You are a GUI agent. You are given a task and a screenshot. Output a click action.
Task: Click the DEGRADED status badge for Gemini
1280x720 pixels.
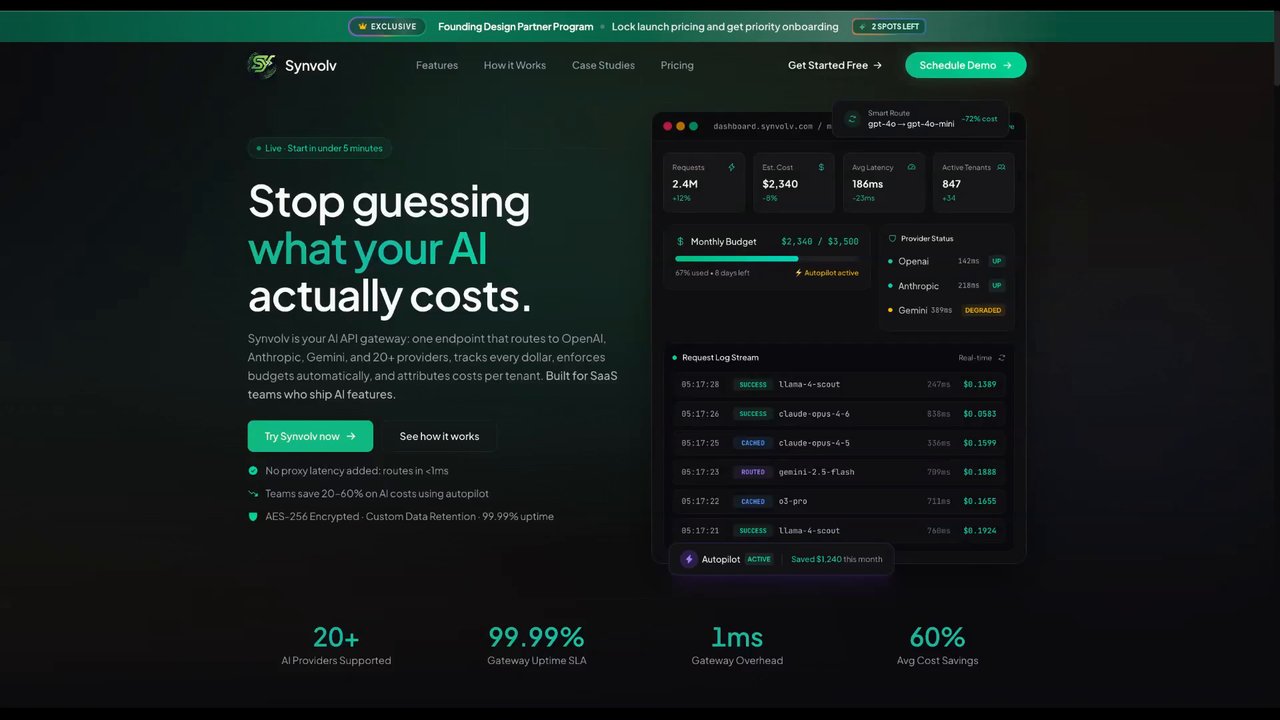[983, 310]
